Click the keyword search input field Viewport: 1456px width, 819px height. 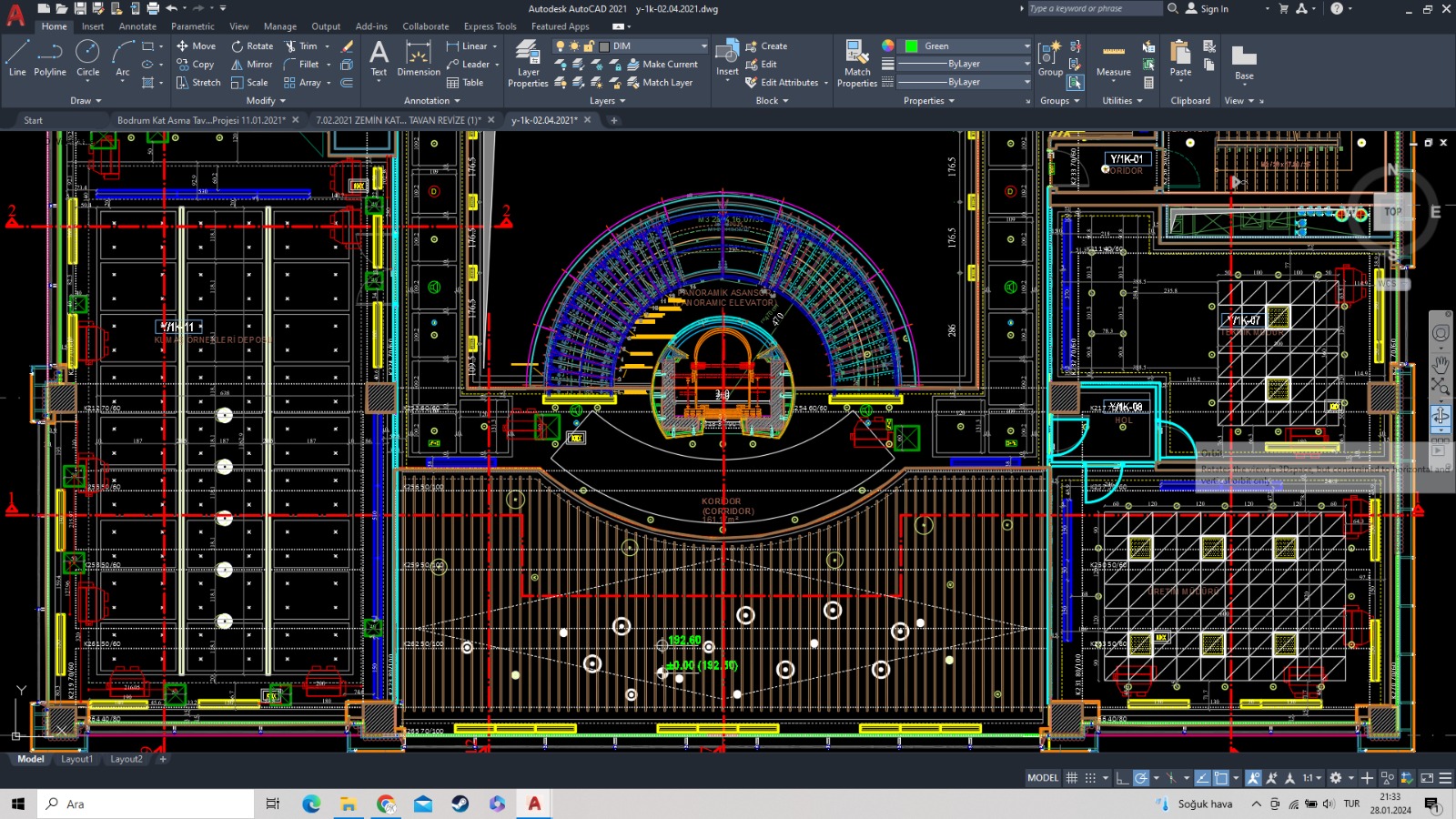[x=1094, y=9]
